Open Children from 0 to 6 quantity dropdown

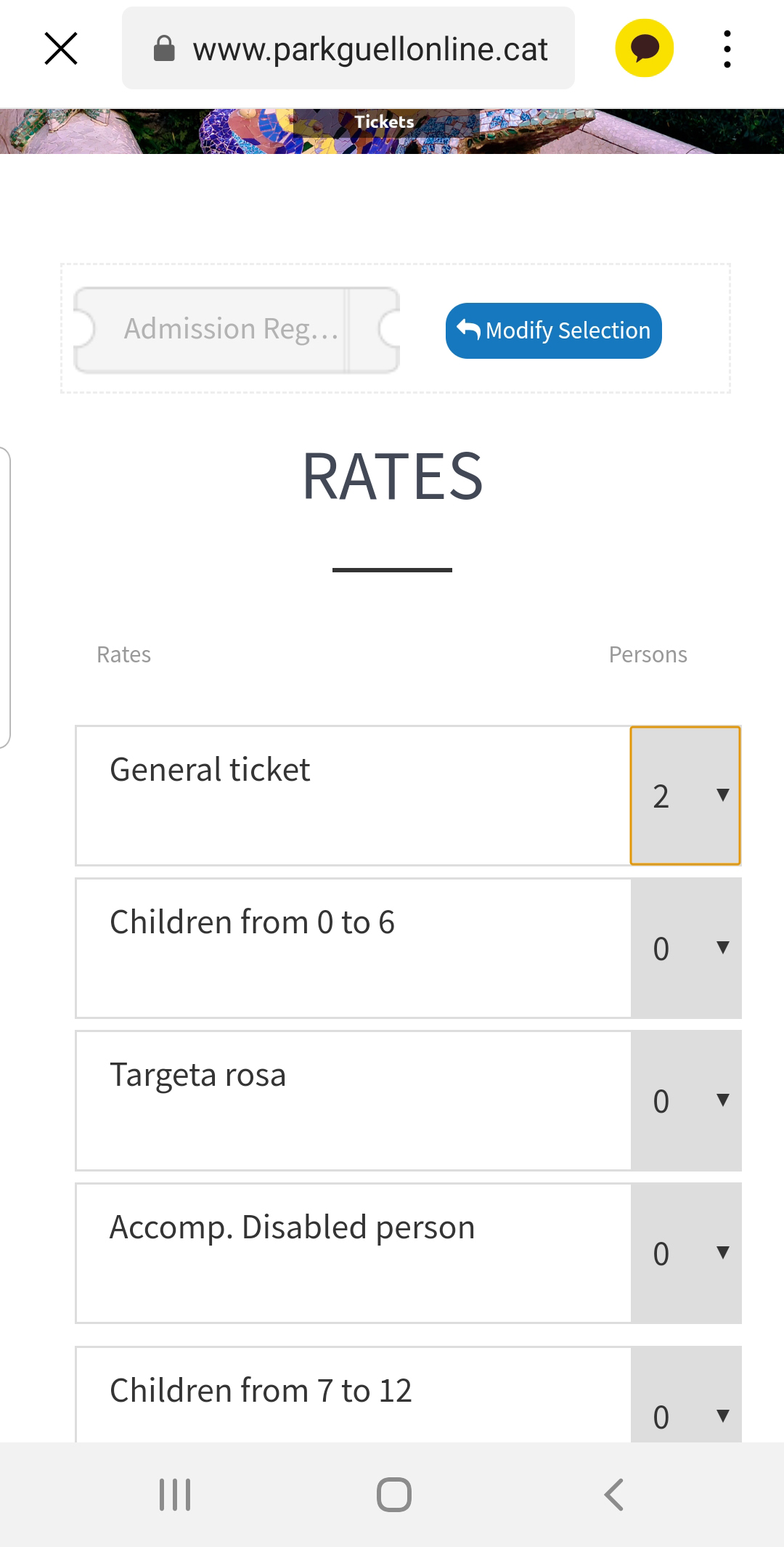click(x=686, y=948)
